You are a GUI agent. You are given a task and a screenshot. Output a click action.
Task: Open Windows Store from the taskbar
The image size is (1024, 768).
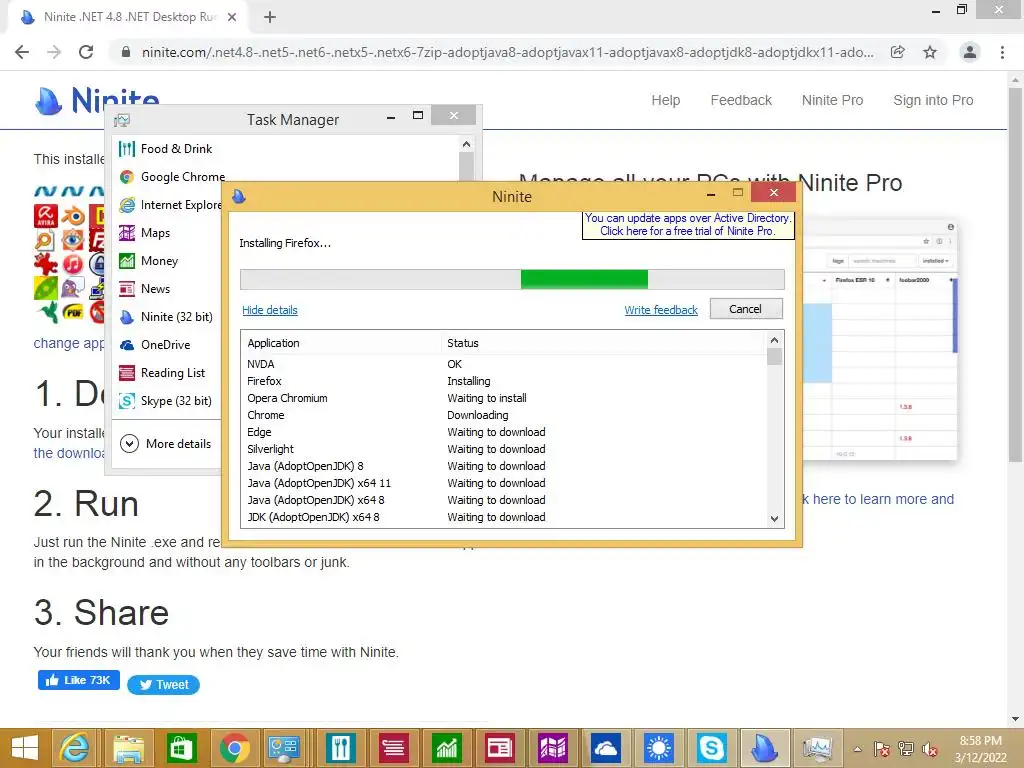click(x=182, y=748)
